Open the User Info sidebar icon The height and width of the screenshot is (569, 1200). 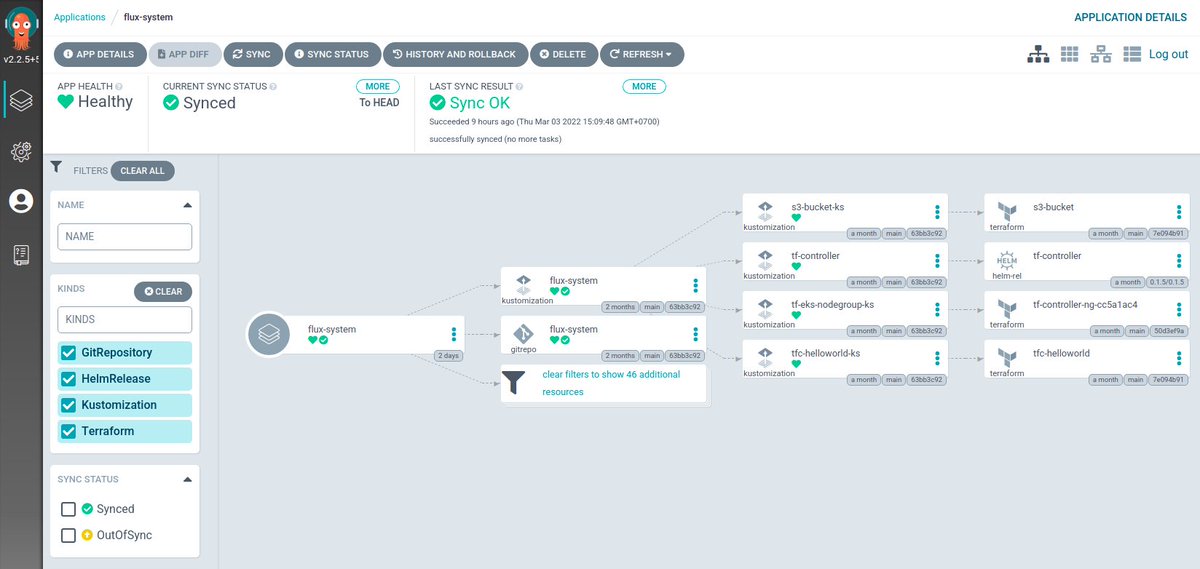click(21, 201)
